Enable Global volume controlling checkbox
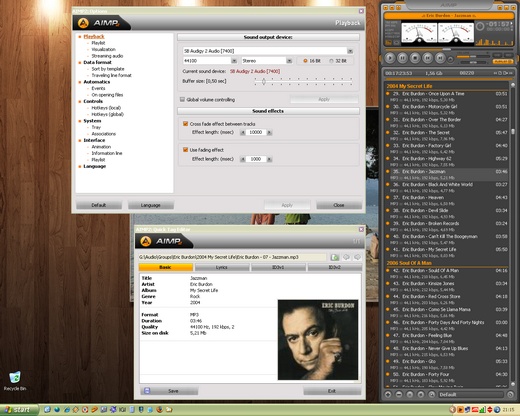520x416 pixels. point(182,99)
